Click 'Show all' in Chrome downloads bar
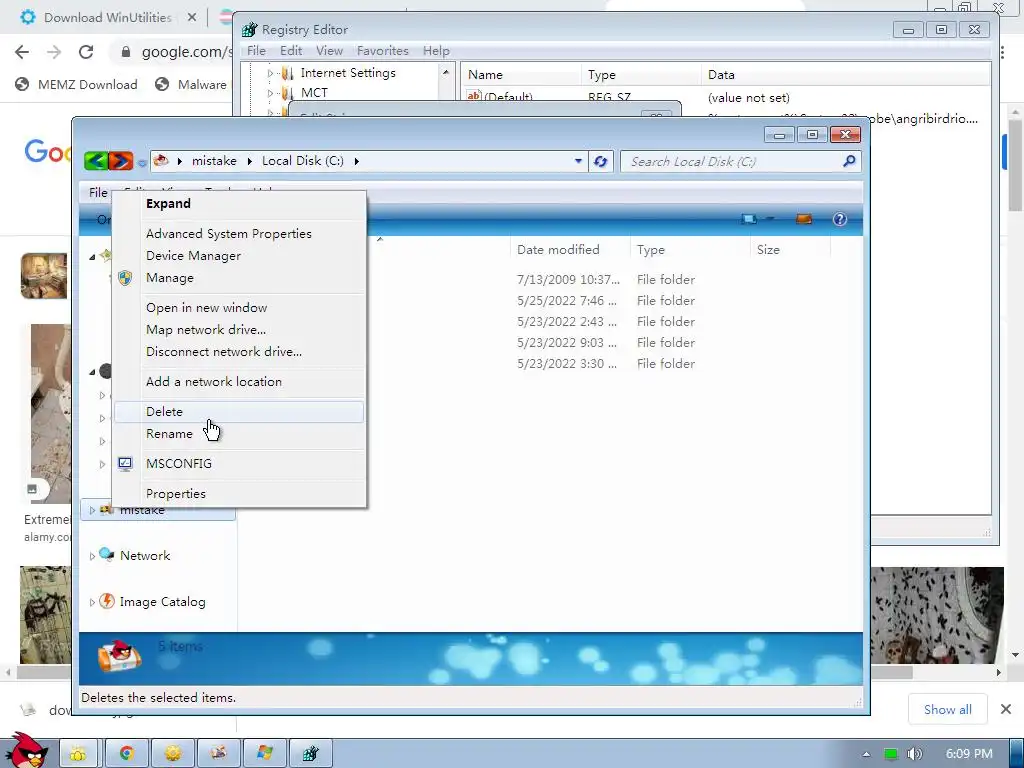Screen dimensions: 1024x768 coord(947,709)
